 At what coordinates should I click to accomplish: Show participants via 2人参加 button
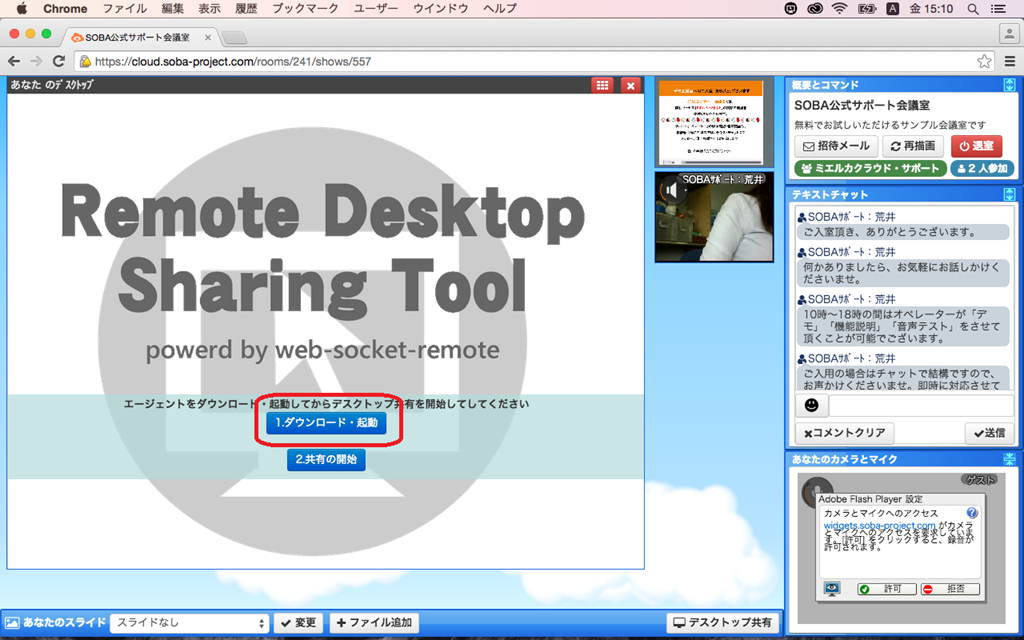click(x=982, y=168)
